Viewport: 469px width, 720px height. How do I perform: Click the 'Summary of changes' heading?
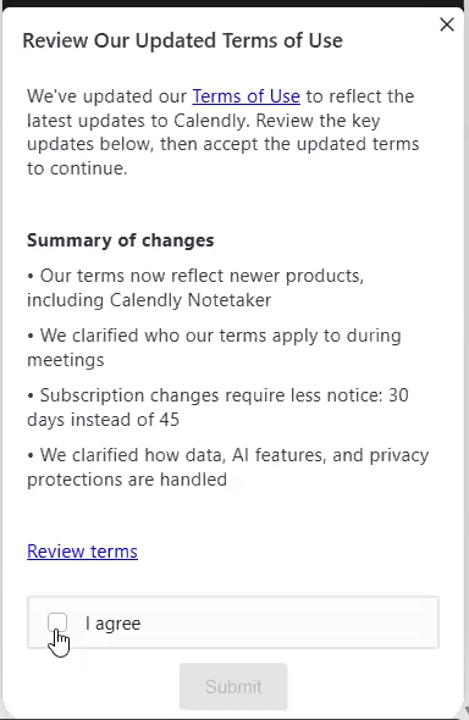pyautogui.click(x=120, y=241)
